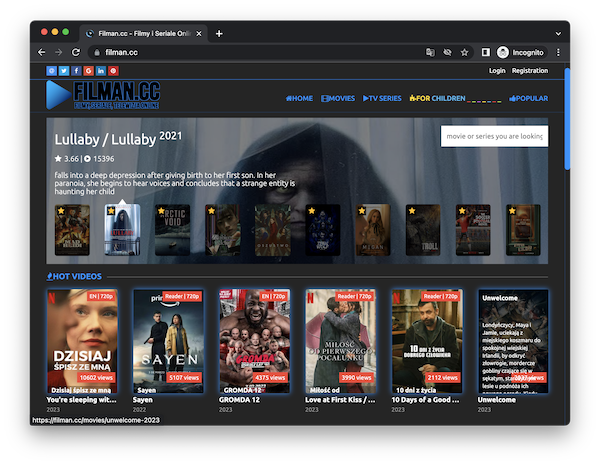The image size is (600, 465).
Task: Open the Lullaby / Lullaby 2021 title
Action: tap(118, 139)
